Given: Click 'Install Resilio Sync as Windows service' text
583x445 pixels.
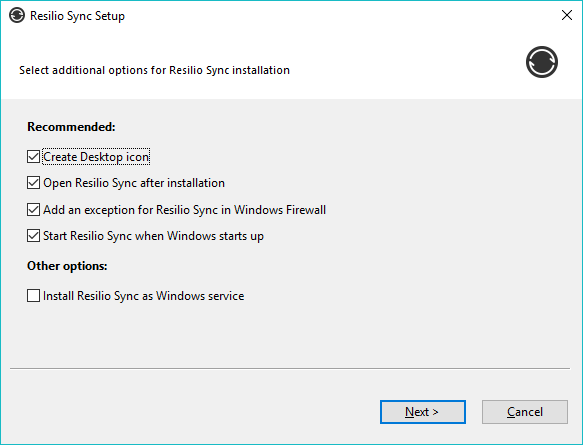Looking at the screenshot, I should (144, 296).
